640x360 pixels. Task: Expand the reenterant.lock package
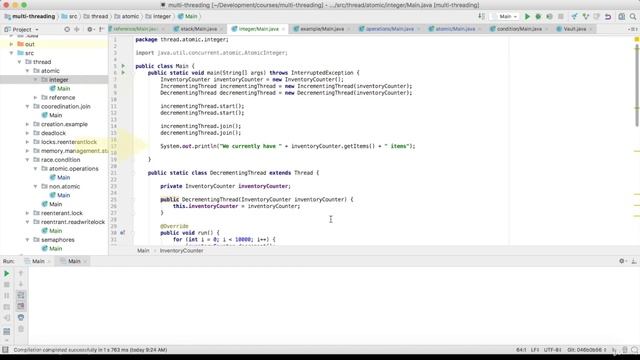click(27, 213)
